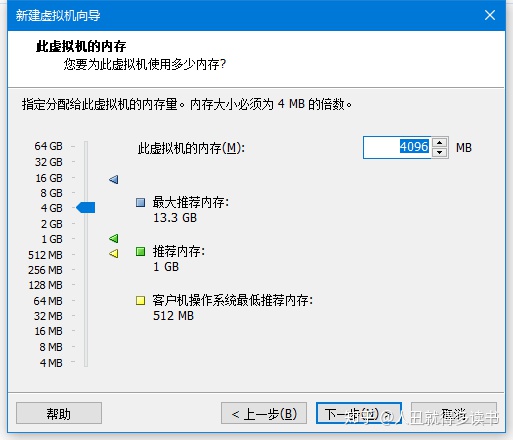Click the 8 MB scale label
513x440 pixels.
tap(51, 347)
